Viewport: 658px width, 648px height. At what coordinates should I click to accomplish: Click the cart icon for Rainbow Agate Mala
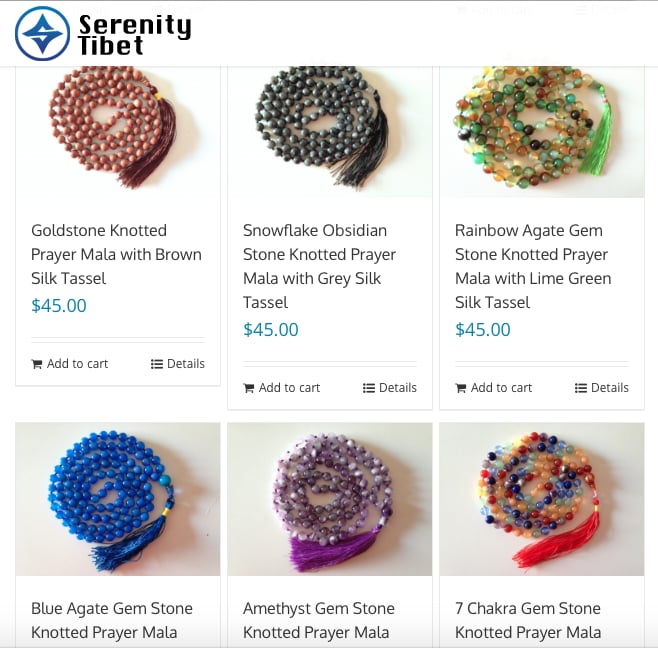pos(461,388)
